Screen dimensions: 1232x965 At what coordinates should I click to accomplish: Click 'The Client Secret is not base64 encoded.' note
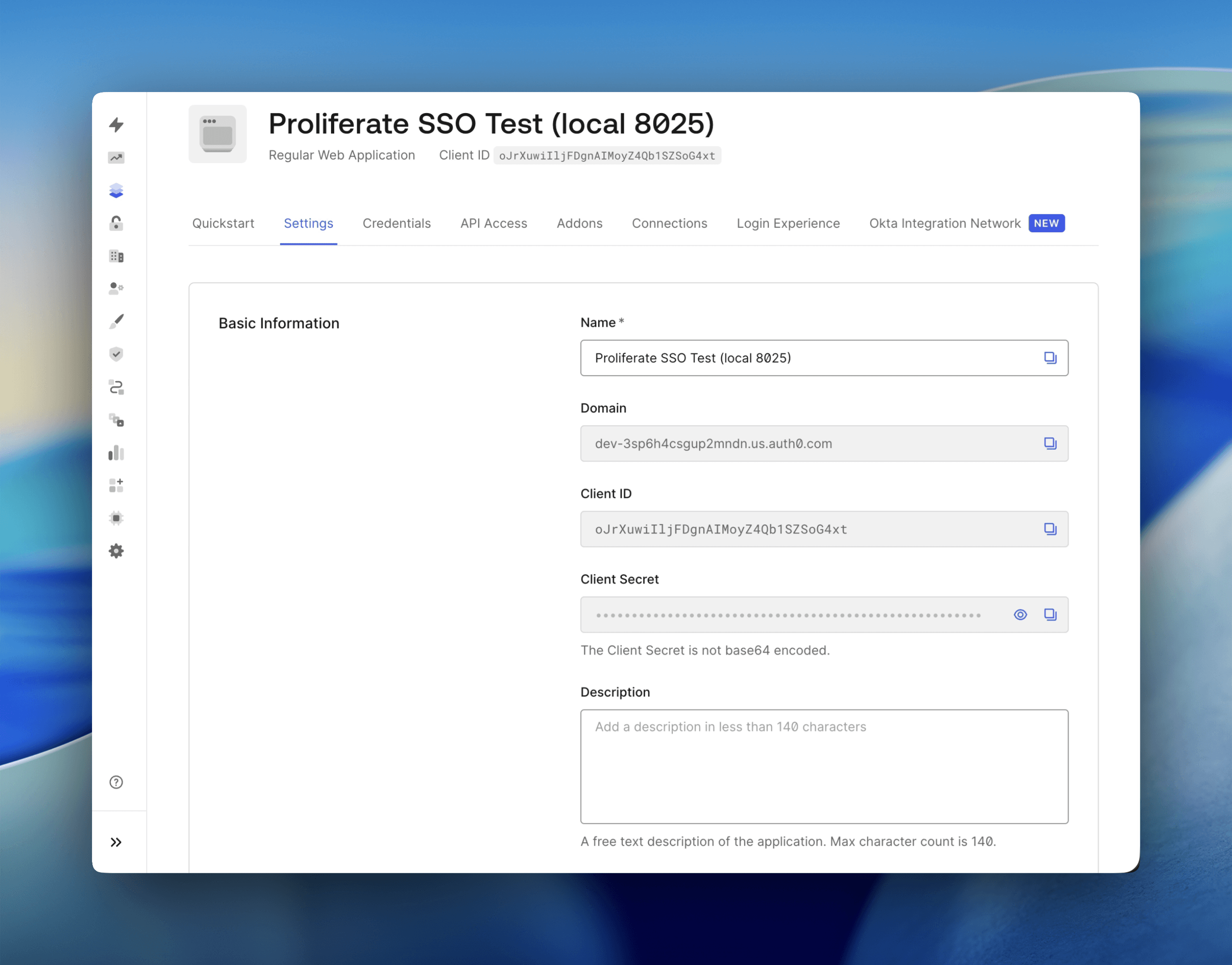[705, 650]
